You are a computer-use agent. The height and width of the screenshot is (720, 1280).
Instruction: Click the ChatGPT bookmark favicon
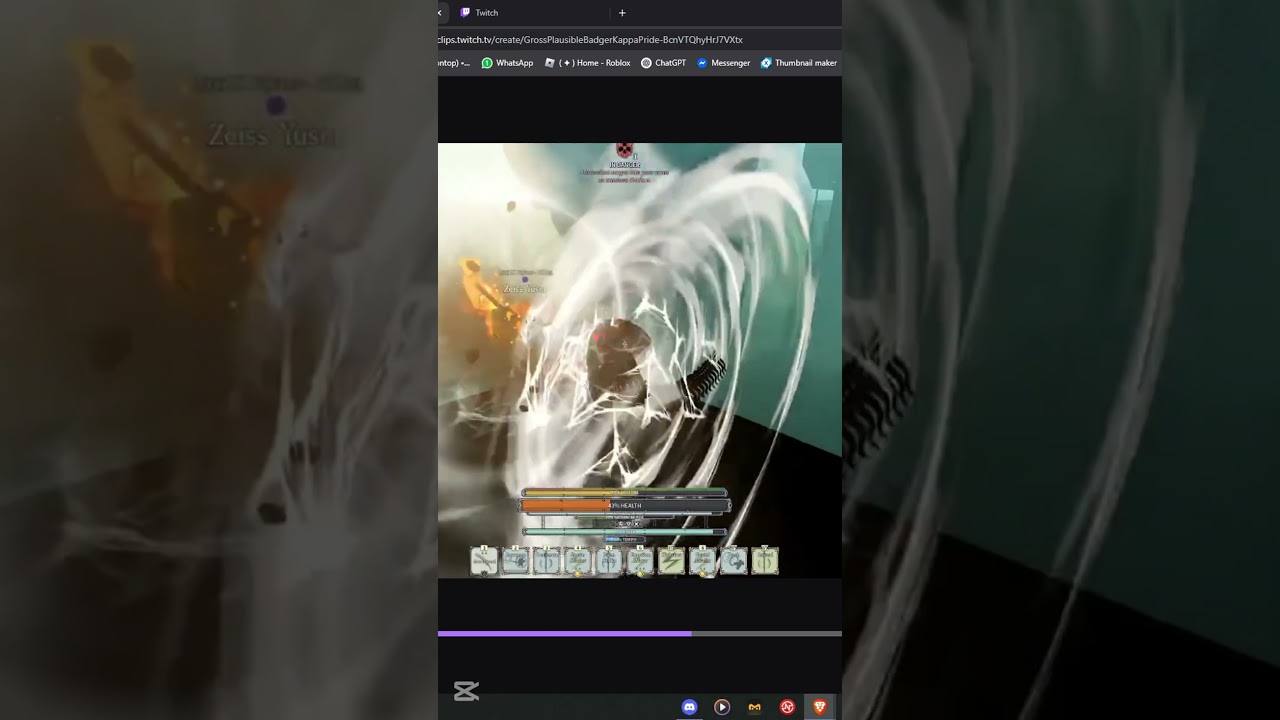pyautogui.click(x=646, y=63)
